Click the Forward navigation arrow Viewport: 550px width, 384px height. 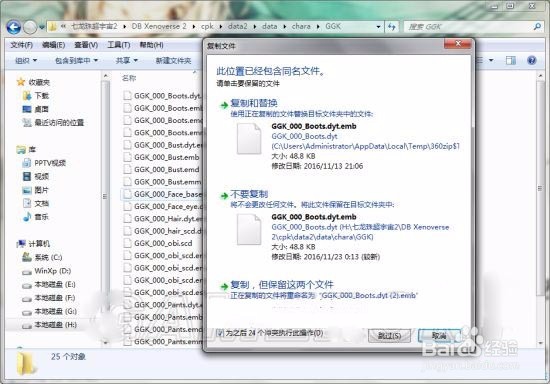[x=30, y=27]
